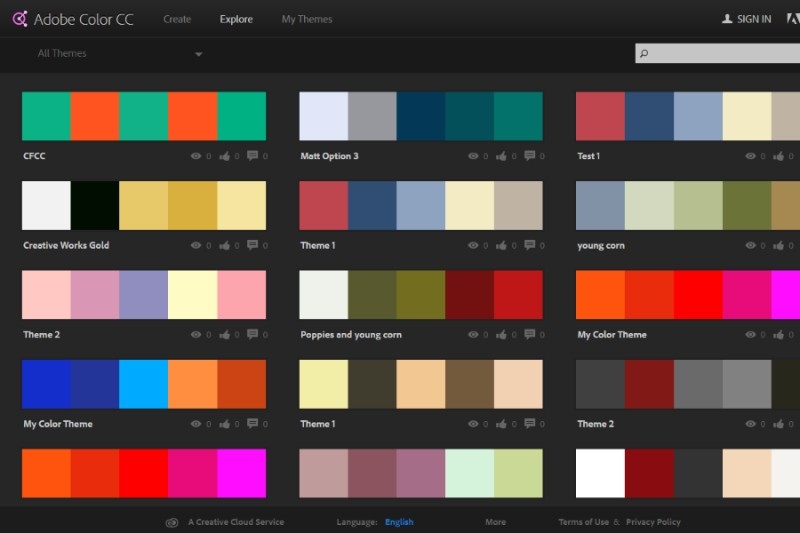The width and height of the screenshot is (800, 533).
Task: Open the My Themes tab
Action: click(x=307, y=19)
